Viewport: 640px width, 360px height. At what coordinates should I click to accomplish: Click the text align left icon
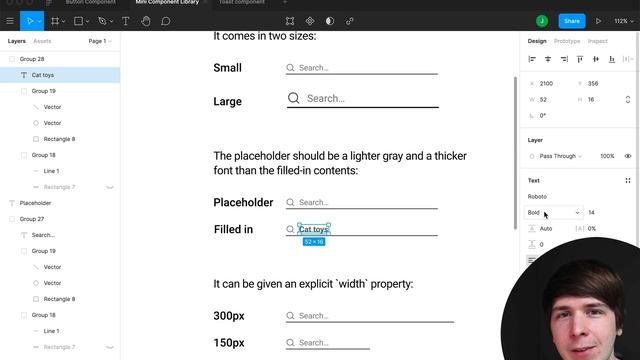531,260
